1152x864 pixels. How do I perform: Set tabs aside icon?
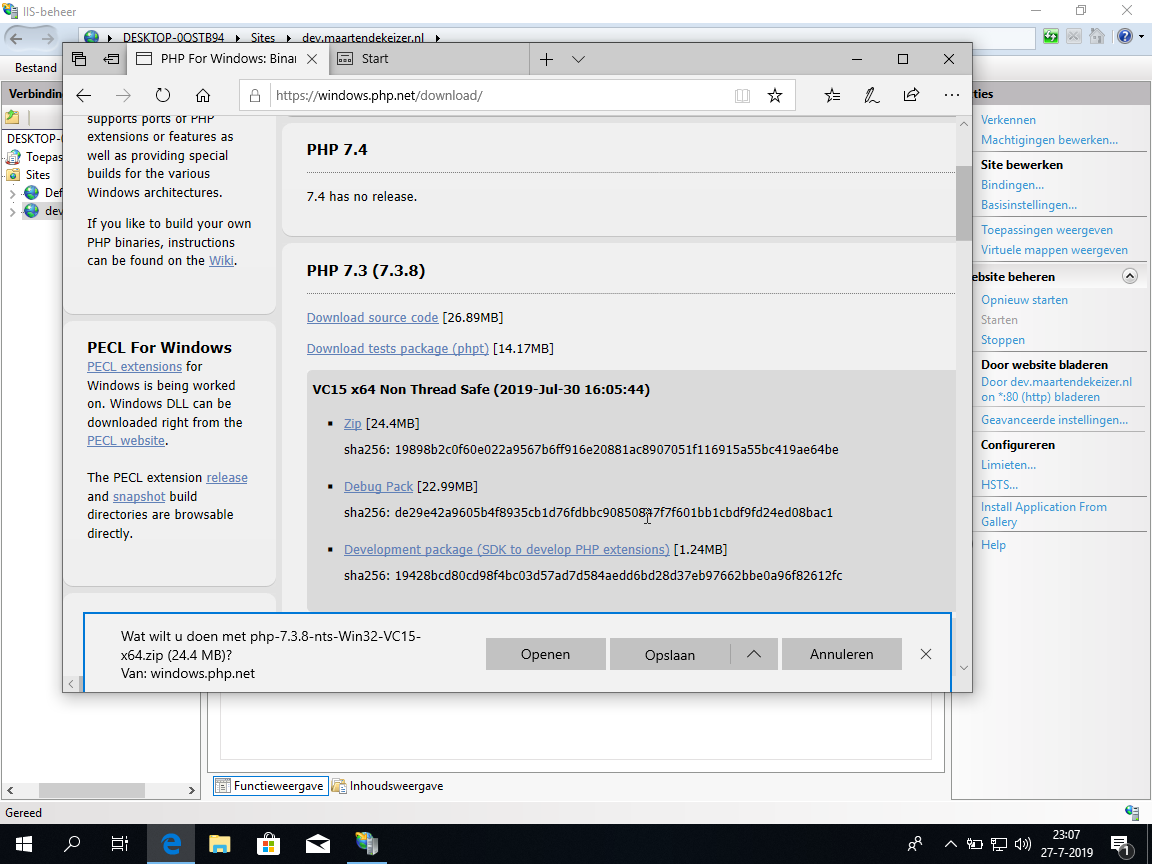click(111, 60)
